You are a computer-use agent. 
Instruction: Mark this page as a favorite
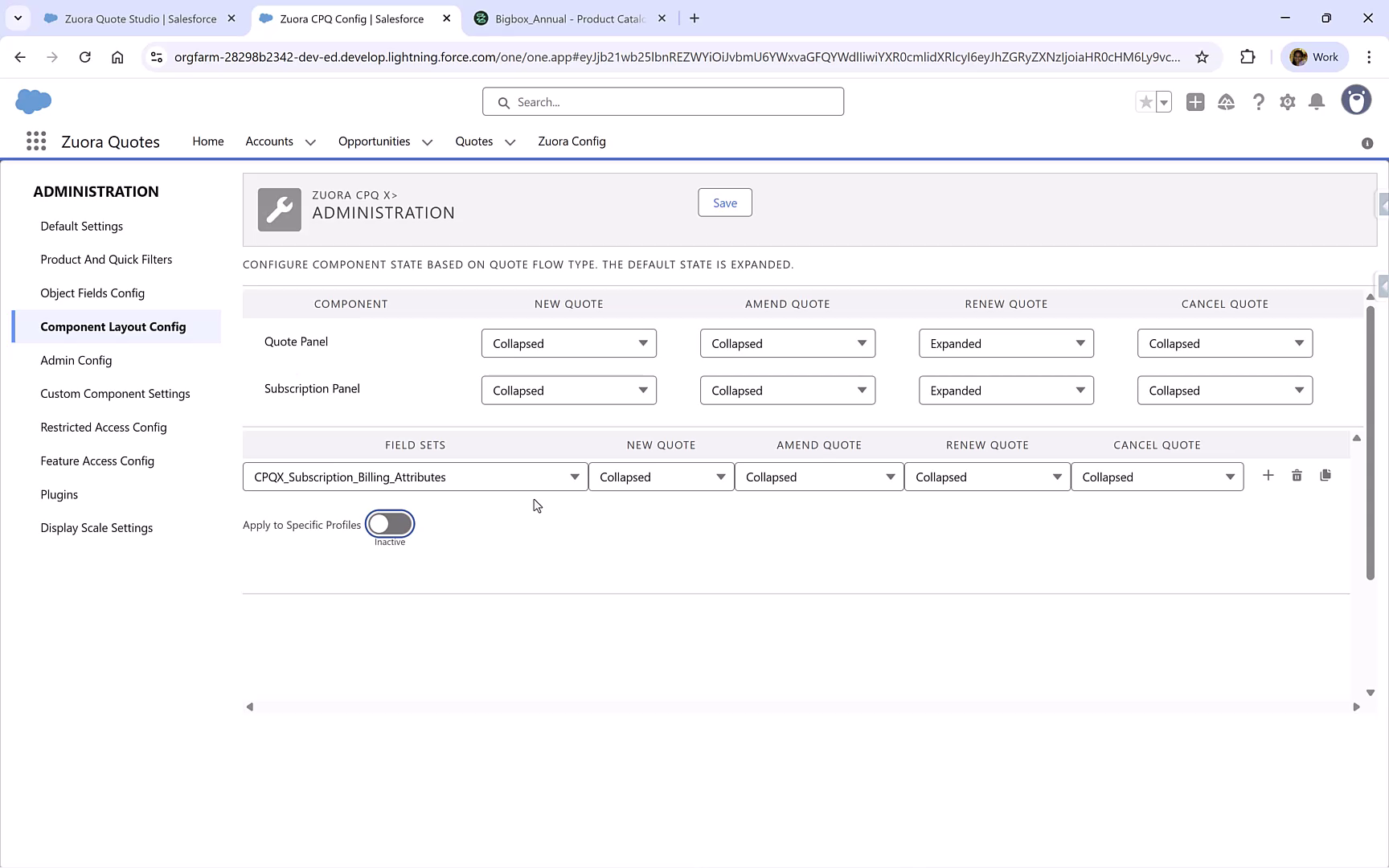1145,102
